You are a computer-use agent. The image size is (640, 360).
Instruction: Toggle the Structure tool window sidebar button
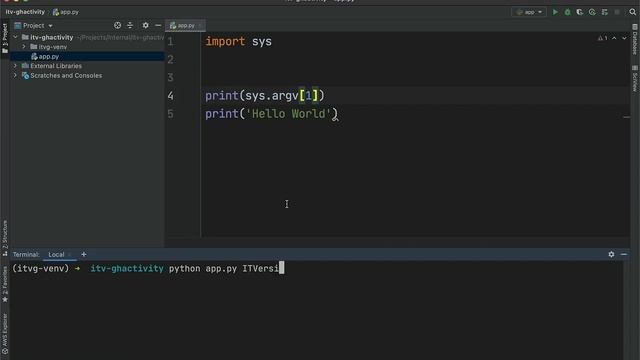pyautogui.click(x=5, y=238)
